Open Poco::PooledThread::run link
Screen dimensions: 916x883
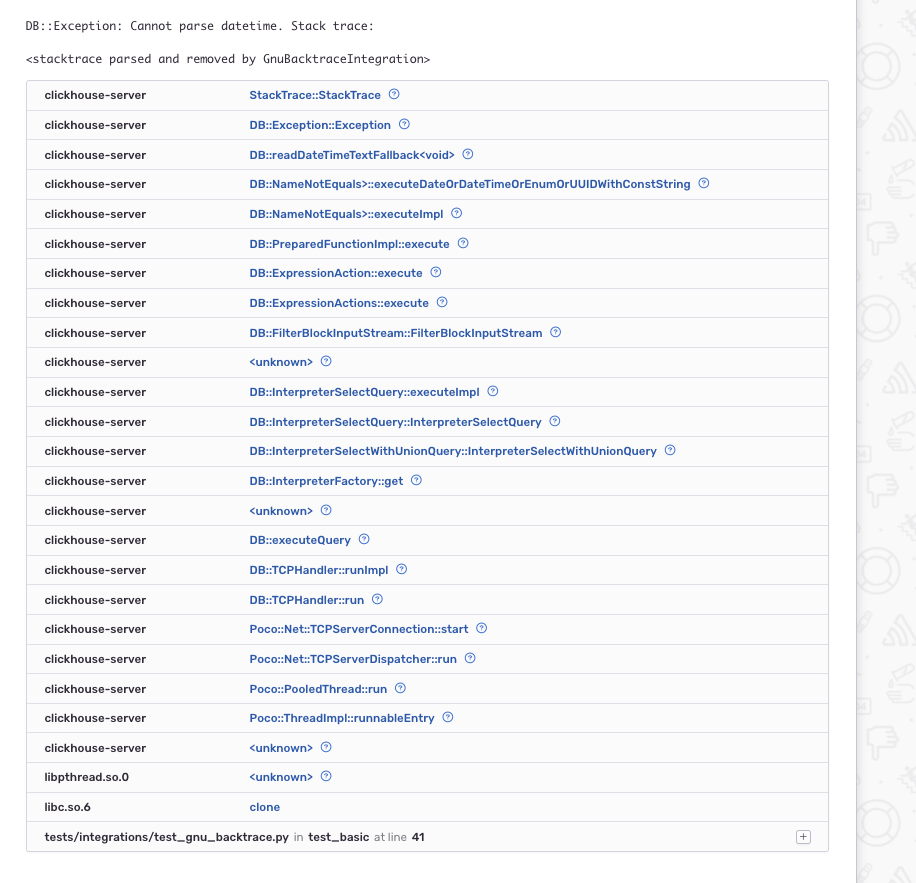click(x=318, y=689)
